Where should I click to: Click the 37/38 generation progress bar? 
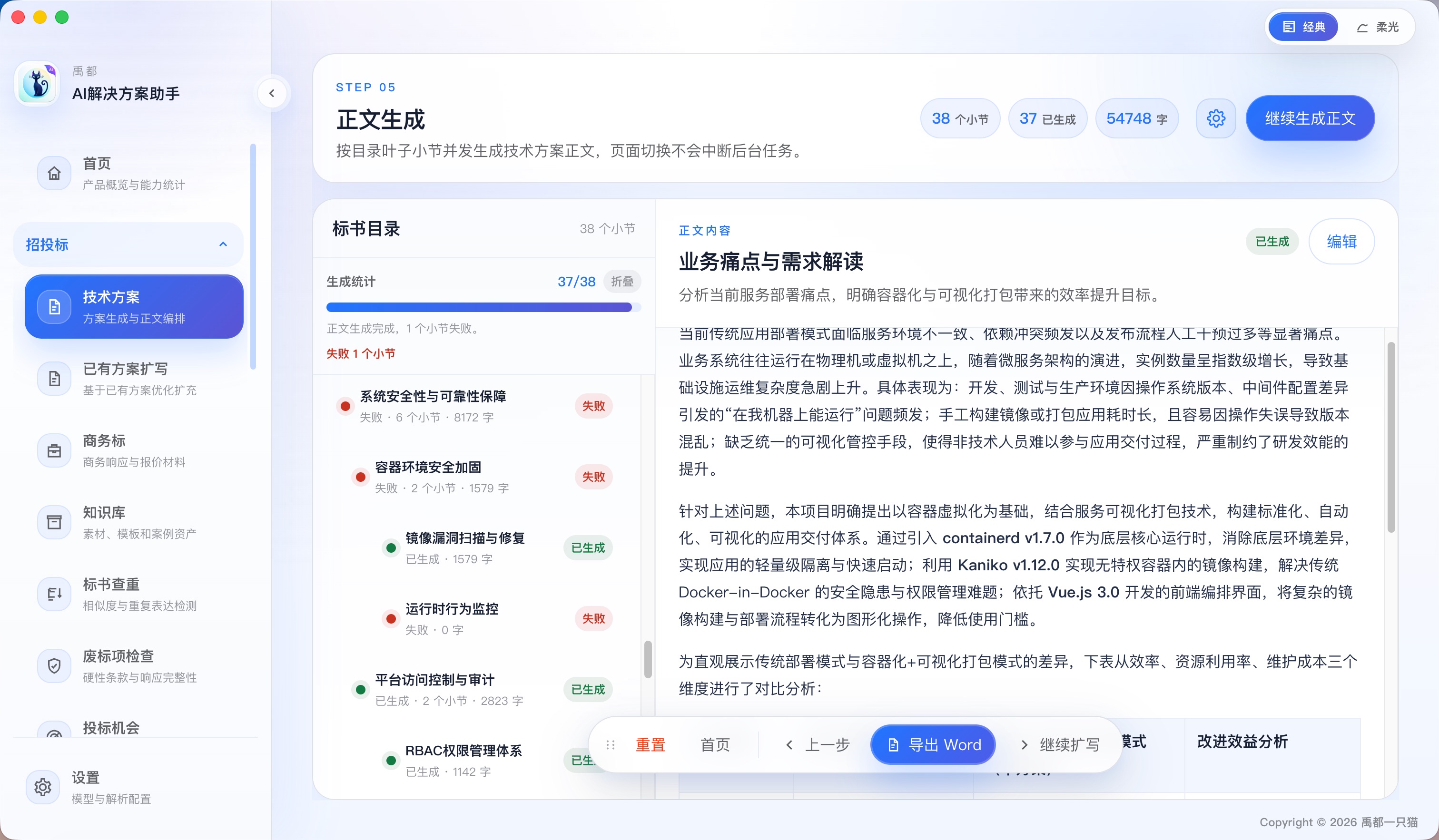tap(483, 308)
